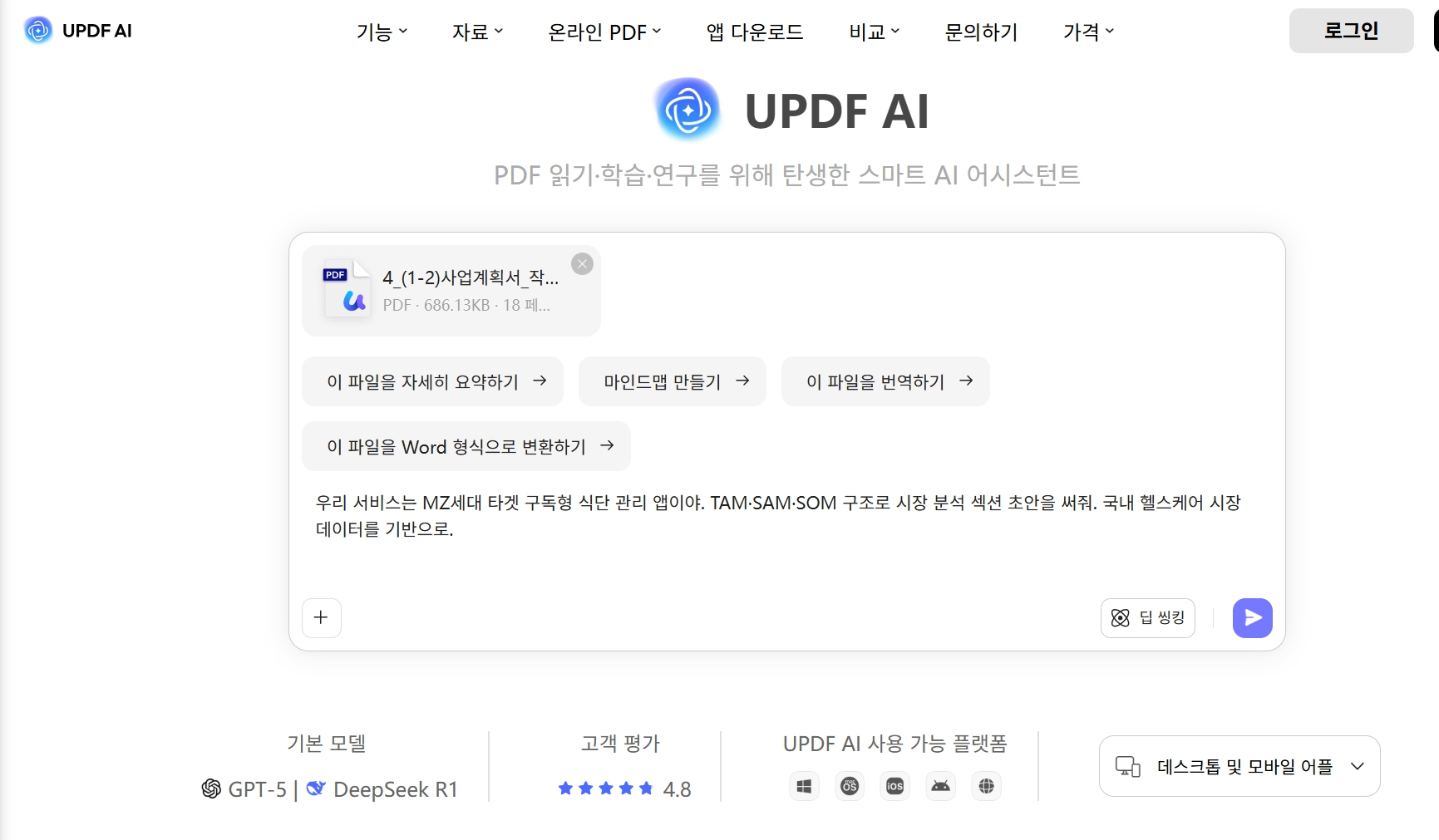
Task: Select 마인드맵 만들기 suggestion
Action: click(672, 381)
